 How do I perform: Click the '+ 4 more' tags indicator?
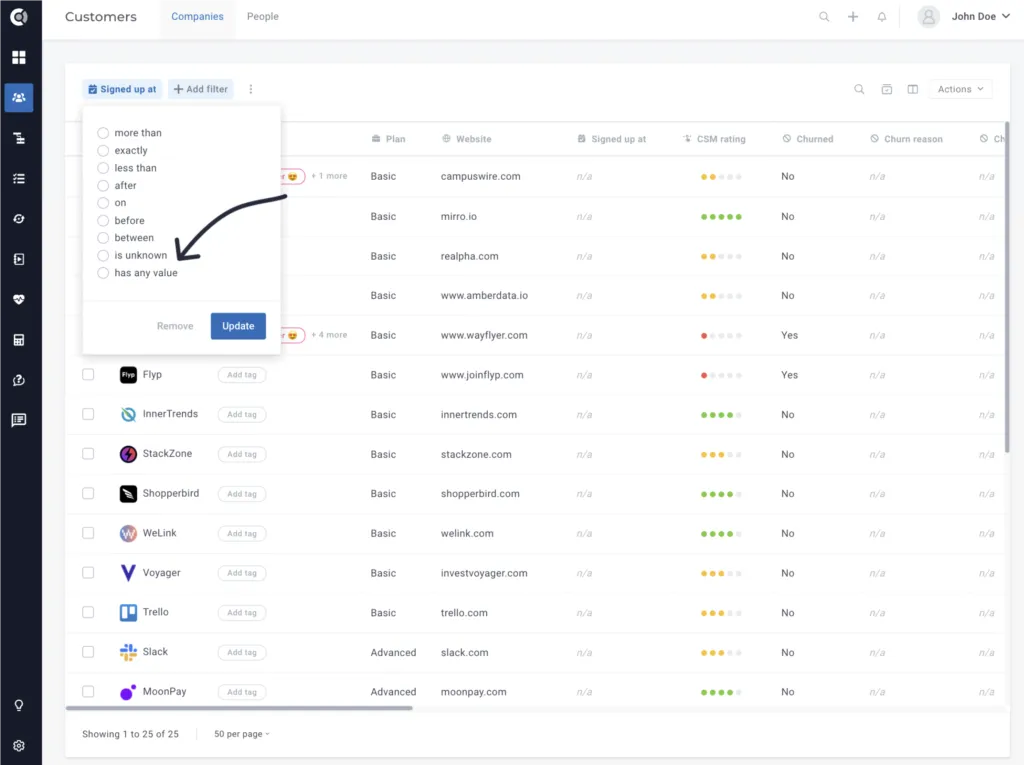point(330,335)
